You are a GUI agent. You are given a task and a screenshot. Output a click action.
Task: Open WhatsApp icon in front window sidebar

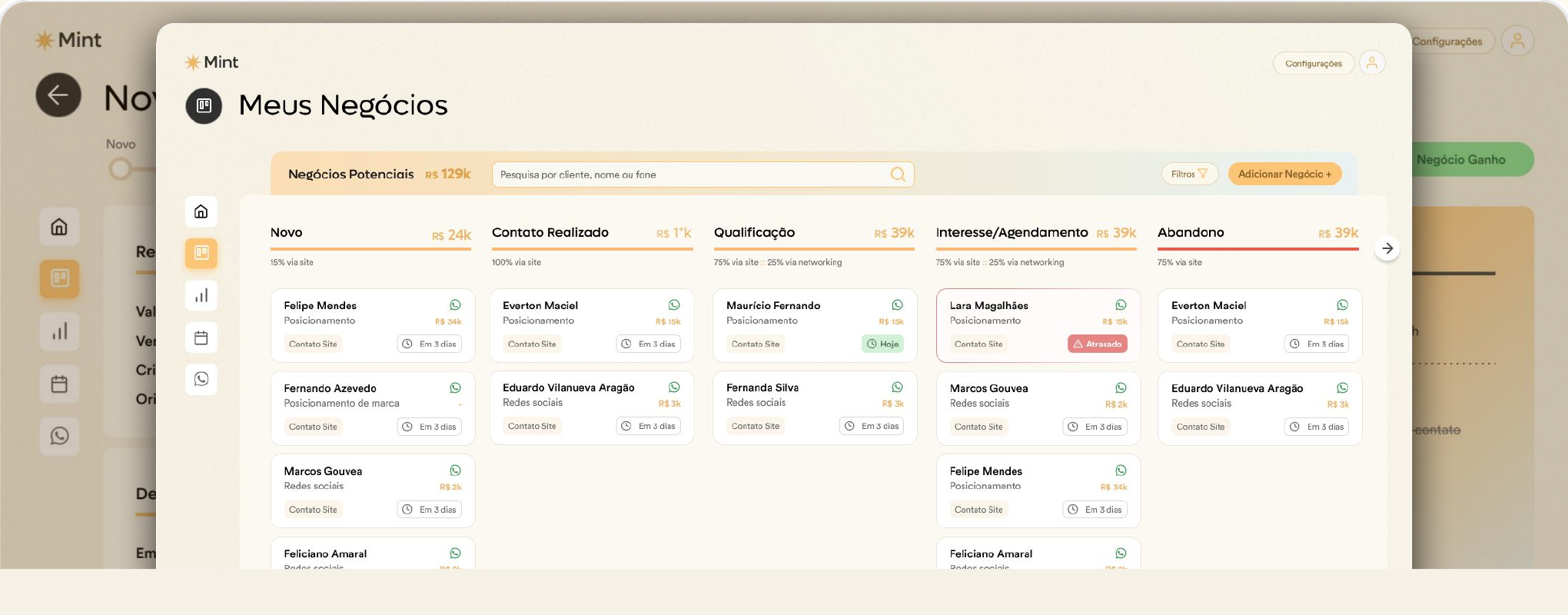pos(201,379)
